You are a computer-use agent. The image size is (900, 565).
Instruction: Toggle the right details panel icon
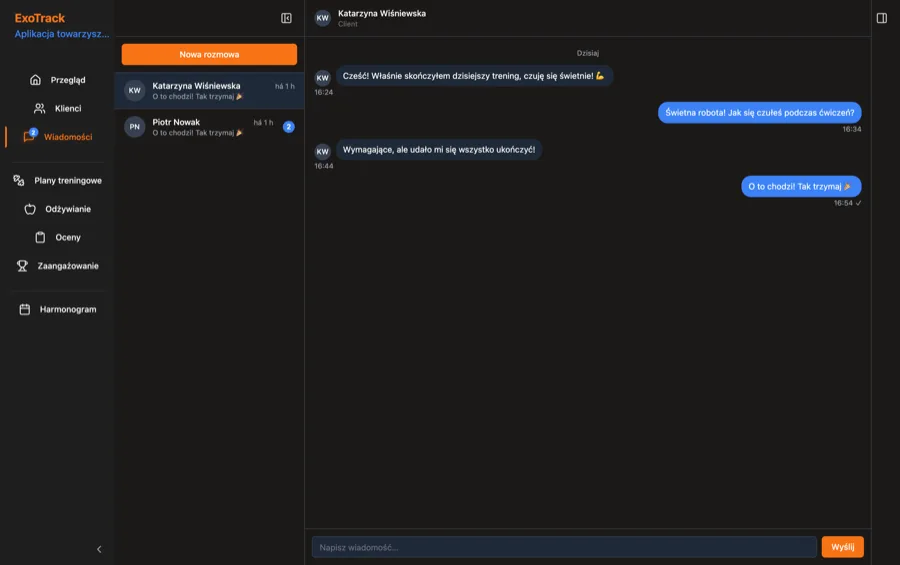click(x=882, y=18)
